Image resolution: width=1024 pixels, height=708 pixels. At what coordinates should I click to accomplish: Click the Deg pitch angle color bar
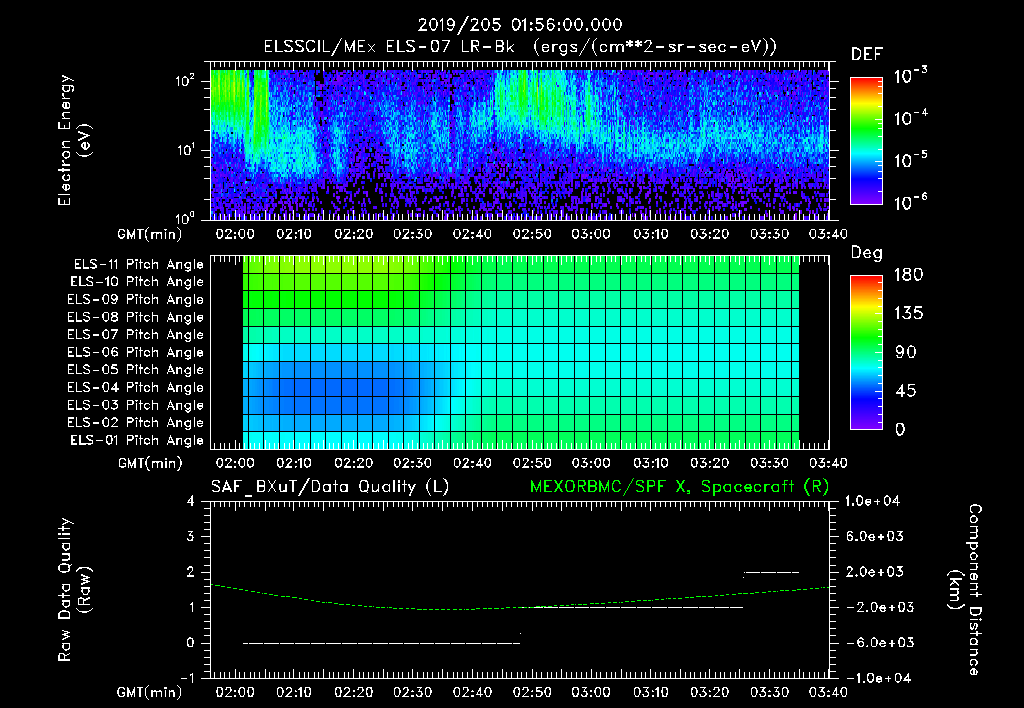point(866,353)
